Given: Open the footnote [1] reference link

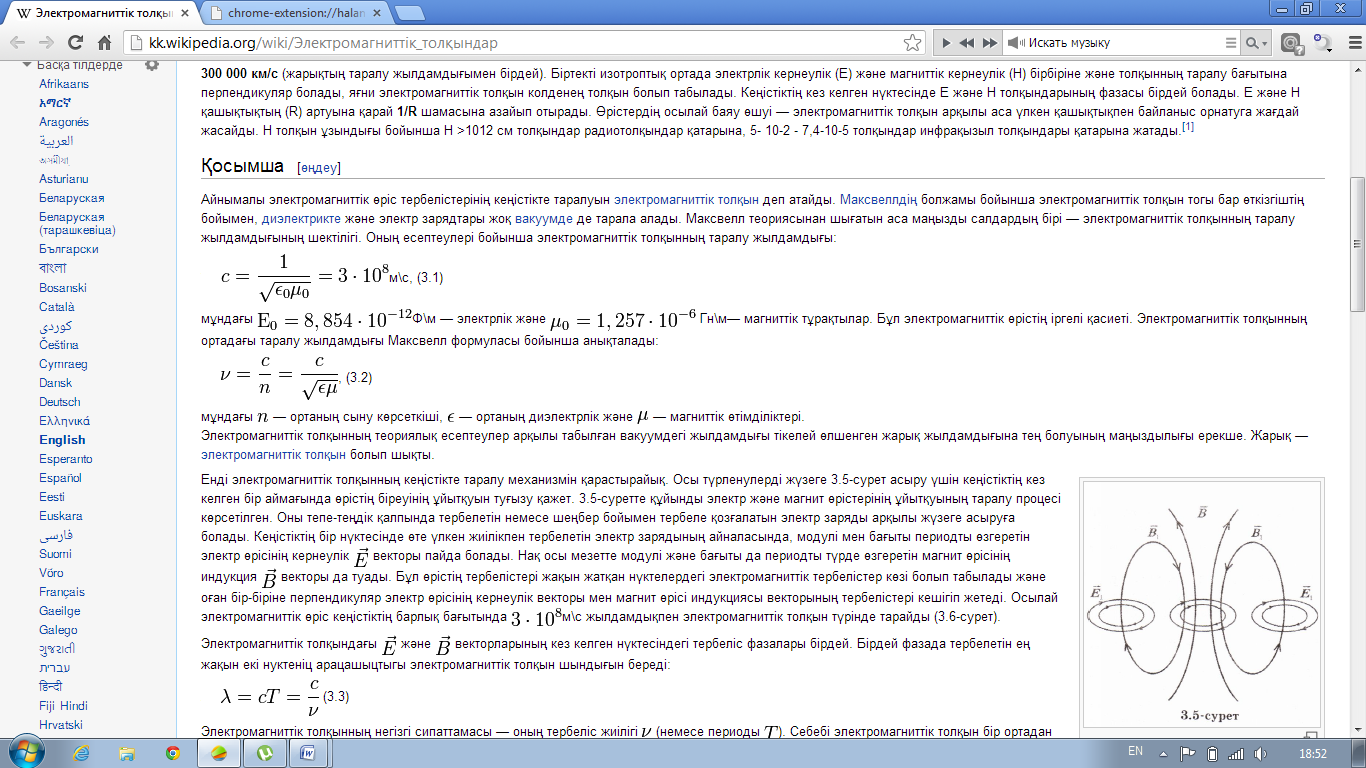Looking at the screenshot, I should click(1187, 127).
